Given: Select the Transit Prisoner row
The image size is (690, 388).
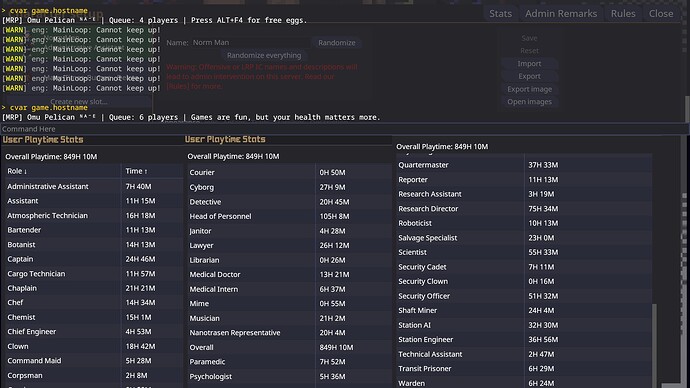Looking at the screenshot, I should tap(524, 369).
